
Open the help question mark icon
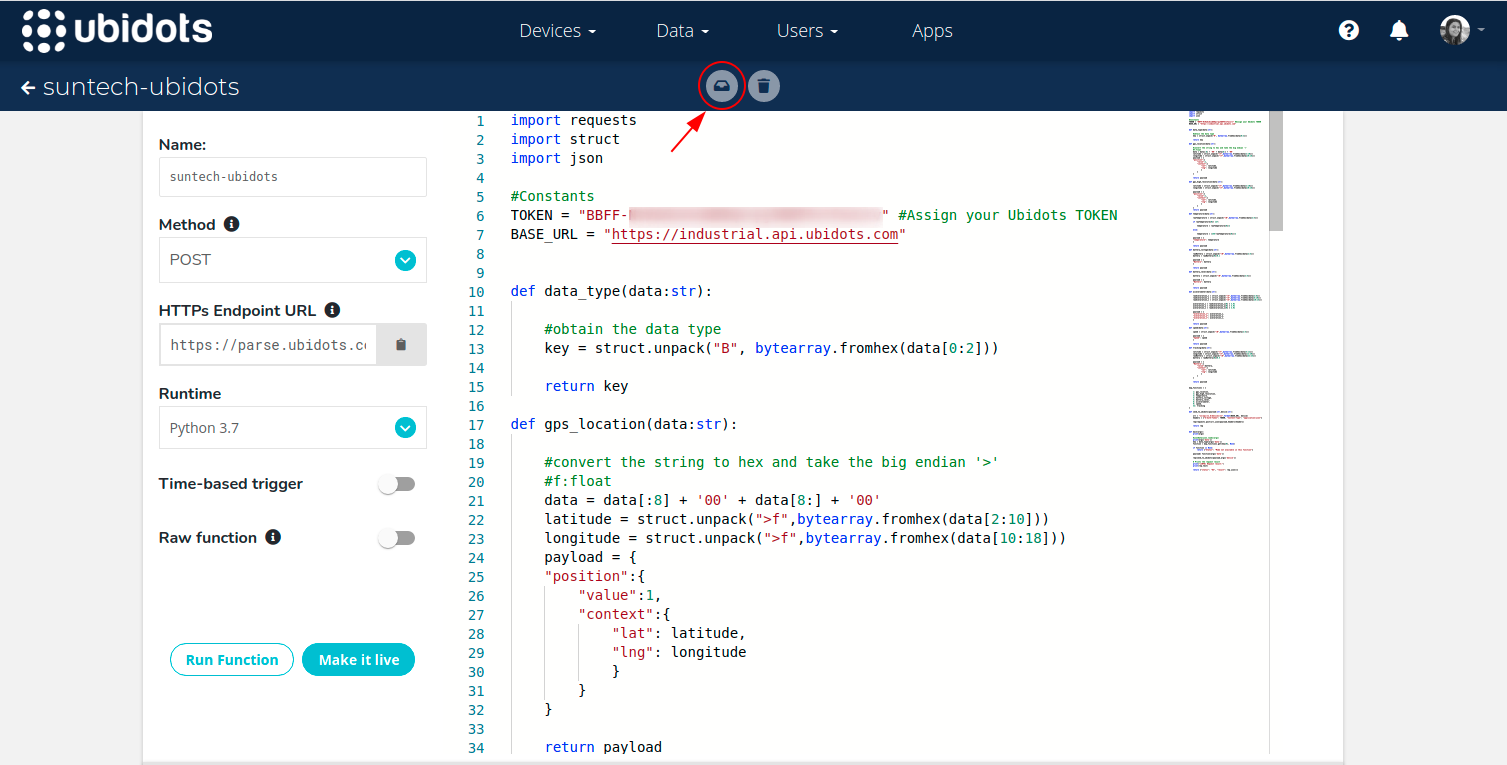(x=1348, y=30)
